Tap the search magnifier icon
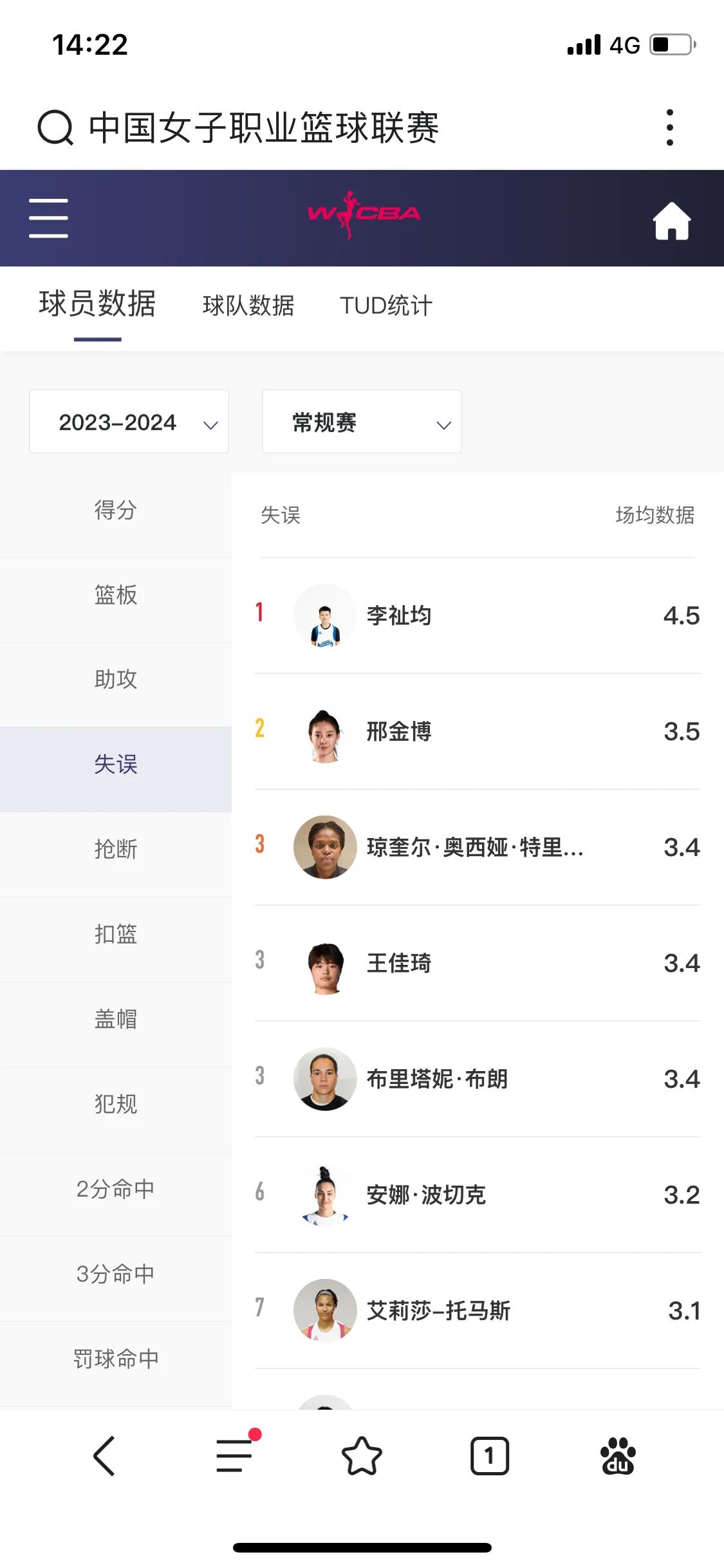 coord(55,127)
